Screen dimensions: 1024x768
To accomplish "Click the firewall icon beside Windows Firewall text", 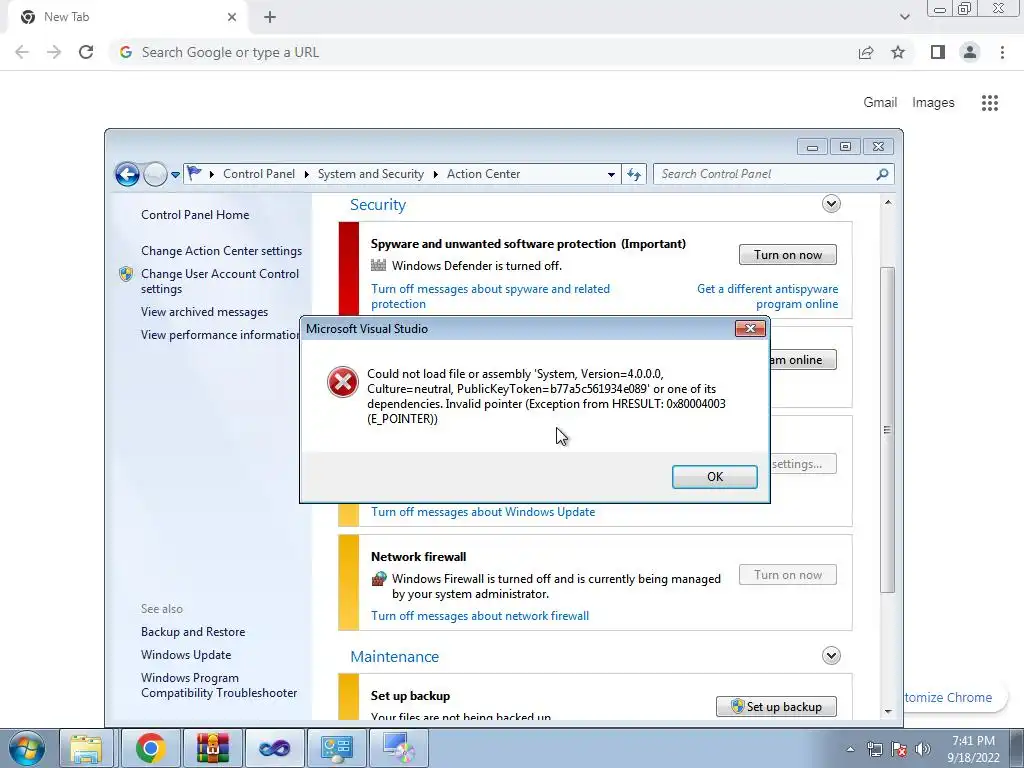I will [x=379, y=579].
